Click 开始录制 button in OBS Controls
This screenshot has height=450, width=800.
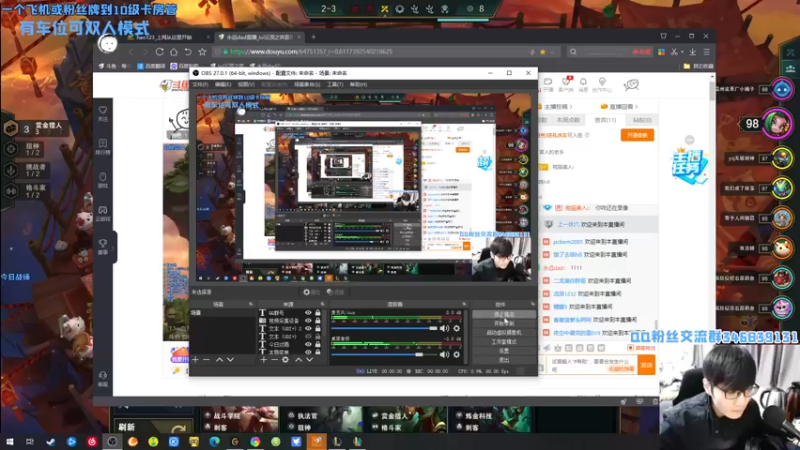tap(504, 323)
